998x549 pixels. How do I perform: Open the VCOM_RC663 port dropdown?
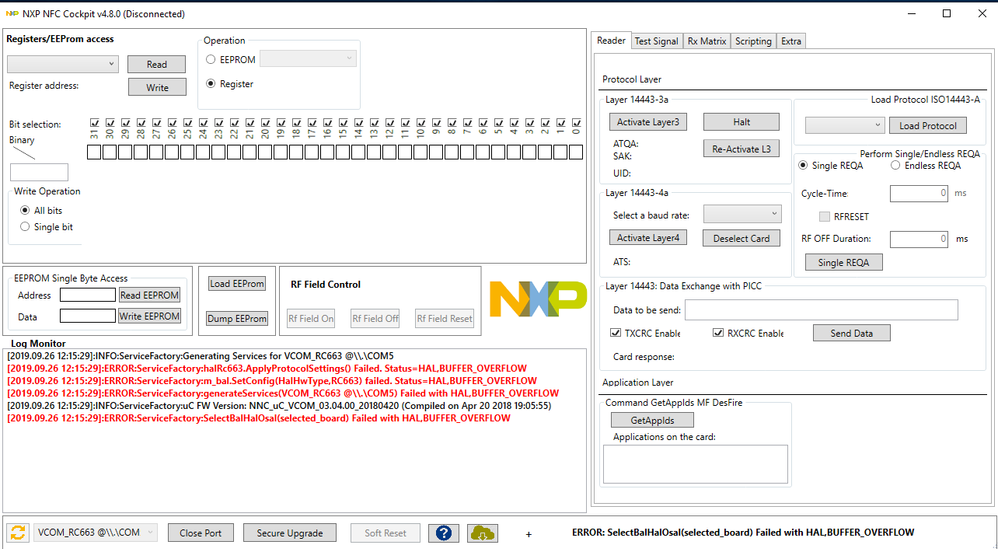pyautogui.click(x=95, y=532)
